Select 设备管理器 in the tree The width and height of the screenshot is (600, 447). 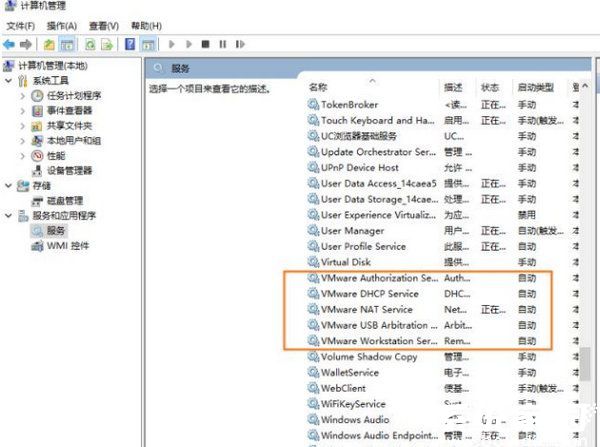pos(69,171)
